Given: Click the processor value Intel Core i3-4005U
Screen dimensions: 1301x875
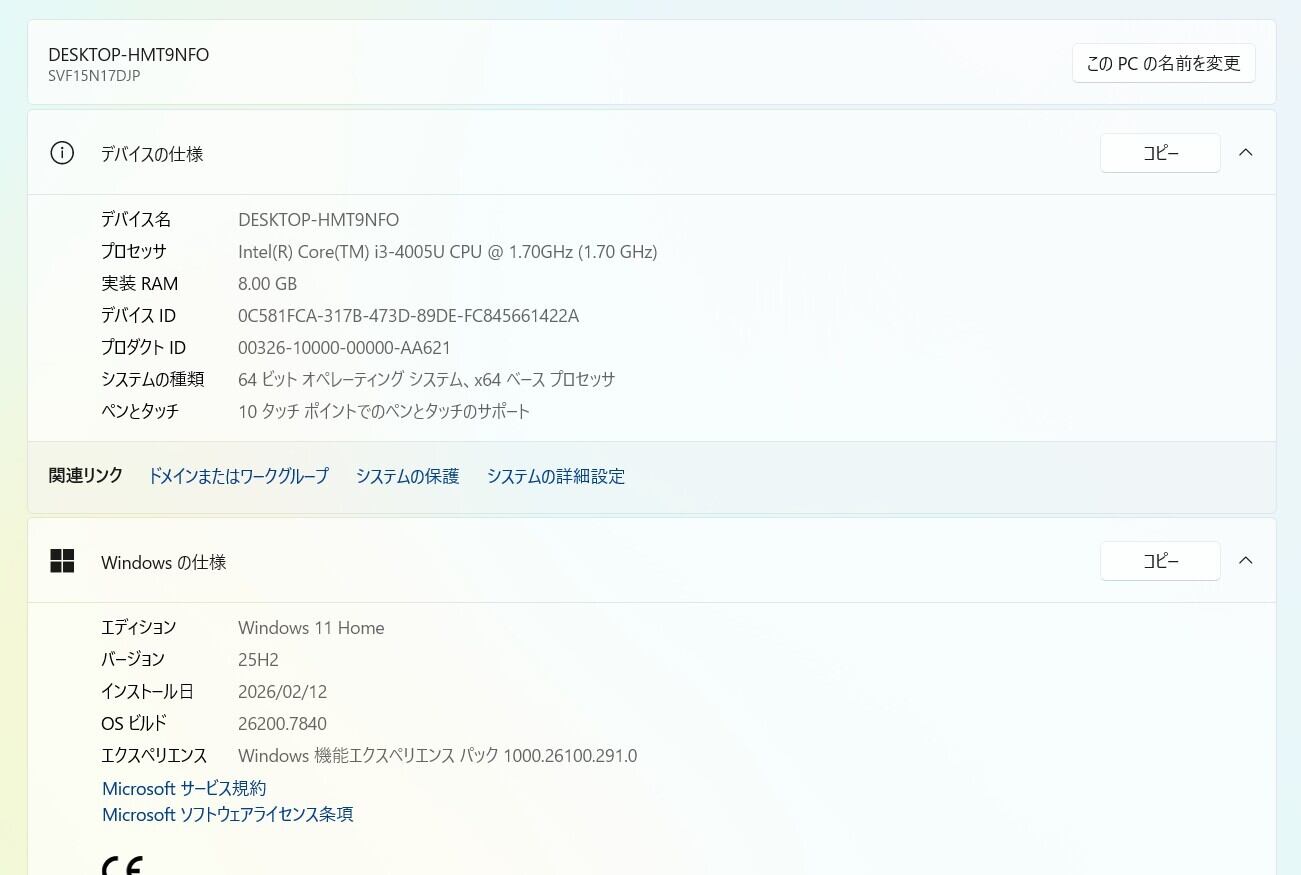Looking at the screenshot, I should [x=447, y=252].
